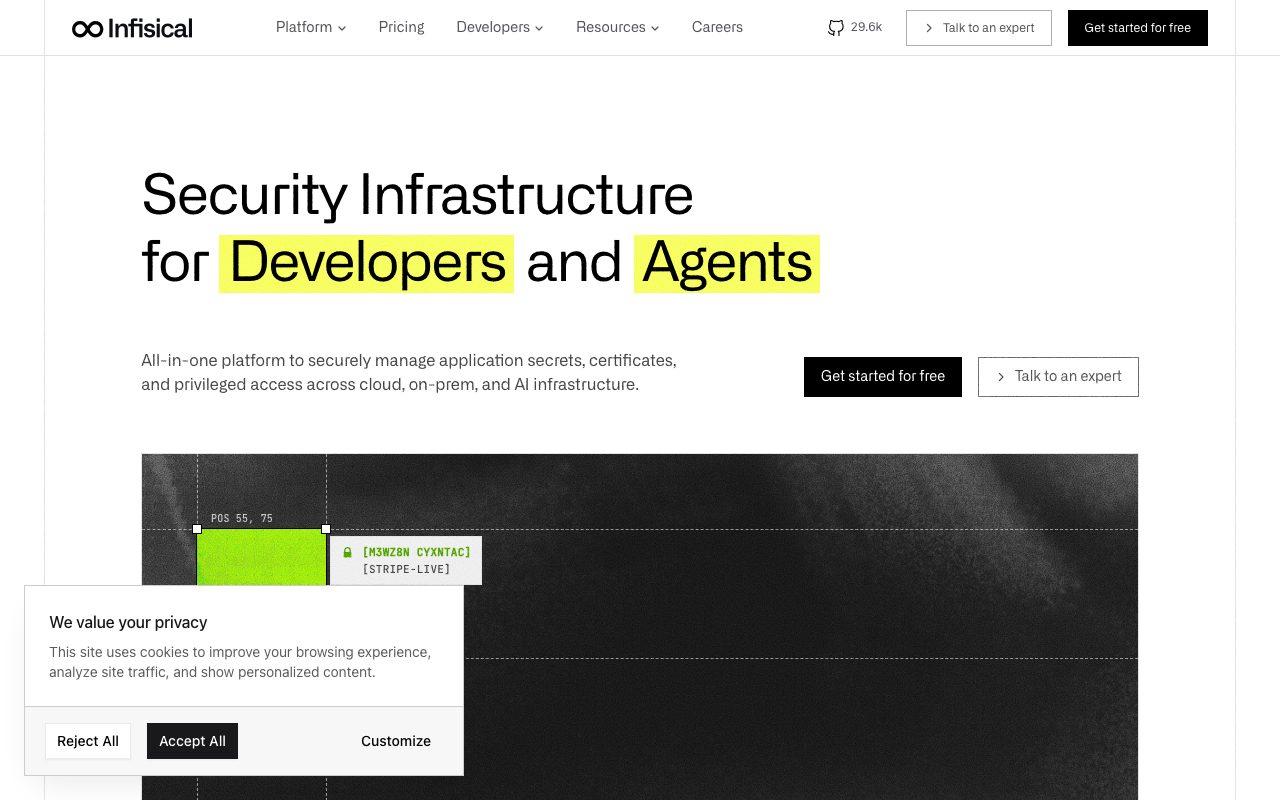The width and height of the screenshot is (1280, 800).
Task: Click the top-right handle of green square
Action: (x=326, y=529)
